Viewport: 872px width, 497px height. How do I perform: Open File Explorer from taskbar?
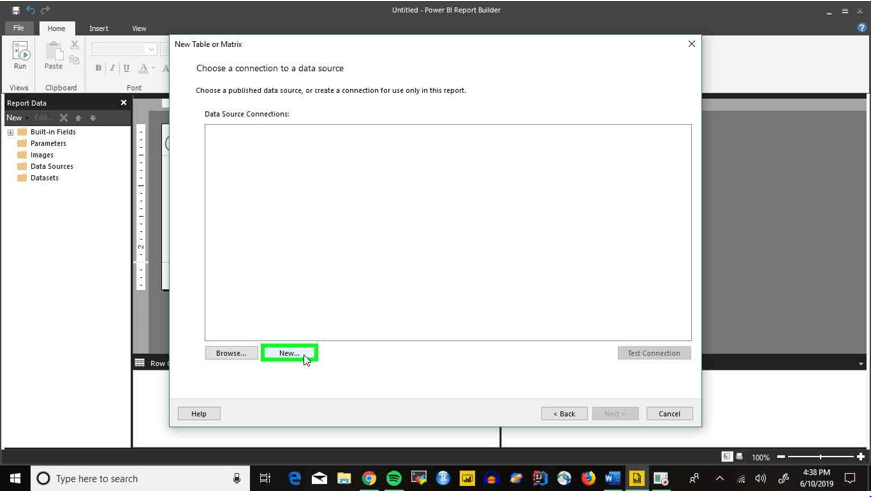[x=344, y=478]
